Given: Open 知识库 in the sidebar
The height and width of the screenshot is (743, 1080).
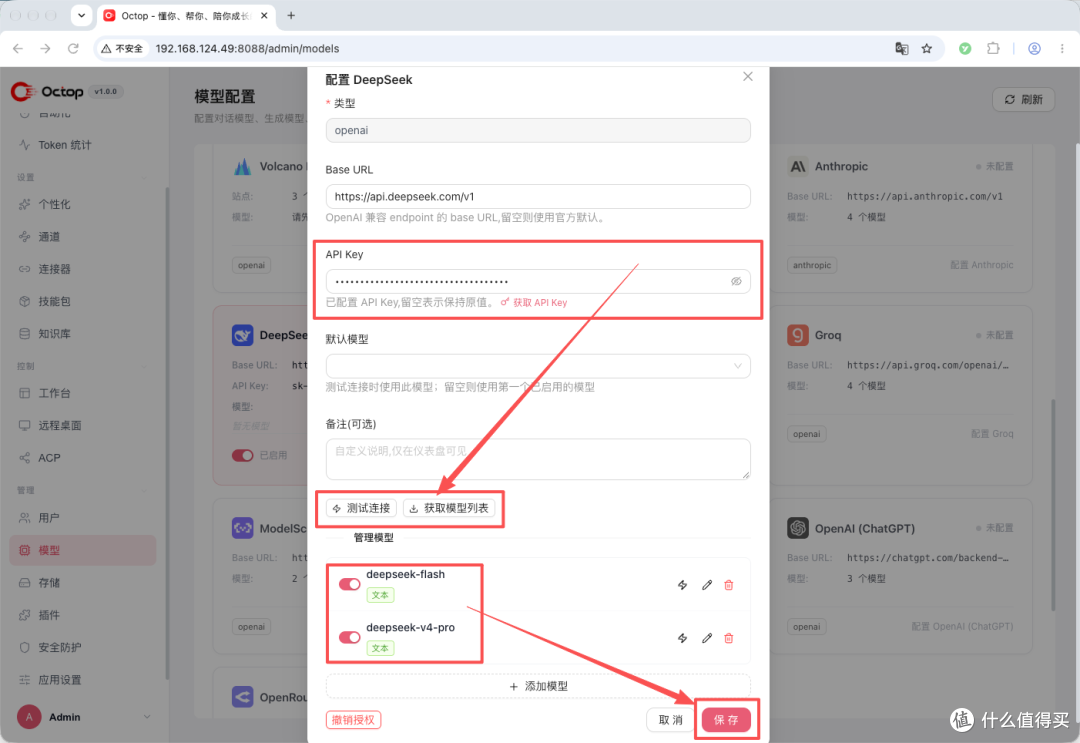Looking at the screenshot, I should [x=83, y=334].
